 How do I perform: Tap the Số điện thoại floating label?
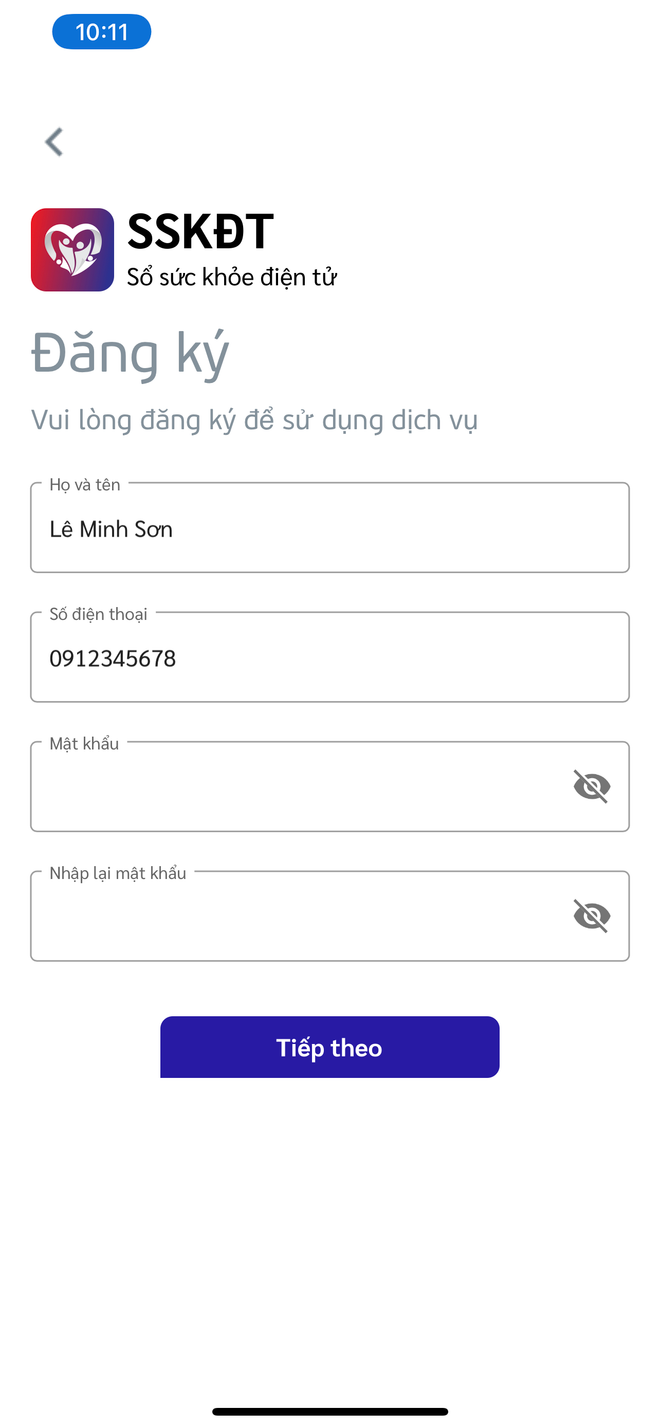click(98, 614)
